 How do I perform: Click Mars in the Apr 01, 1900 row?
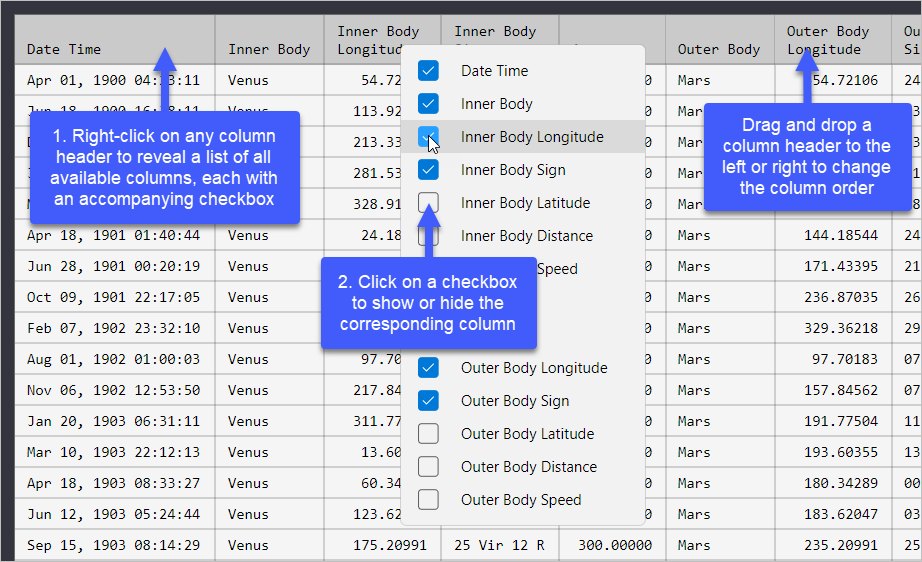coord(694,80)
